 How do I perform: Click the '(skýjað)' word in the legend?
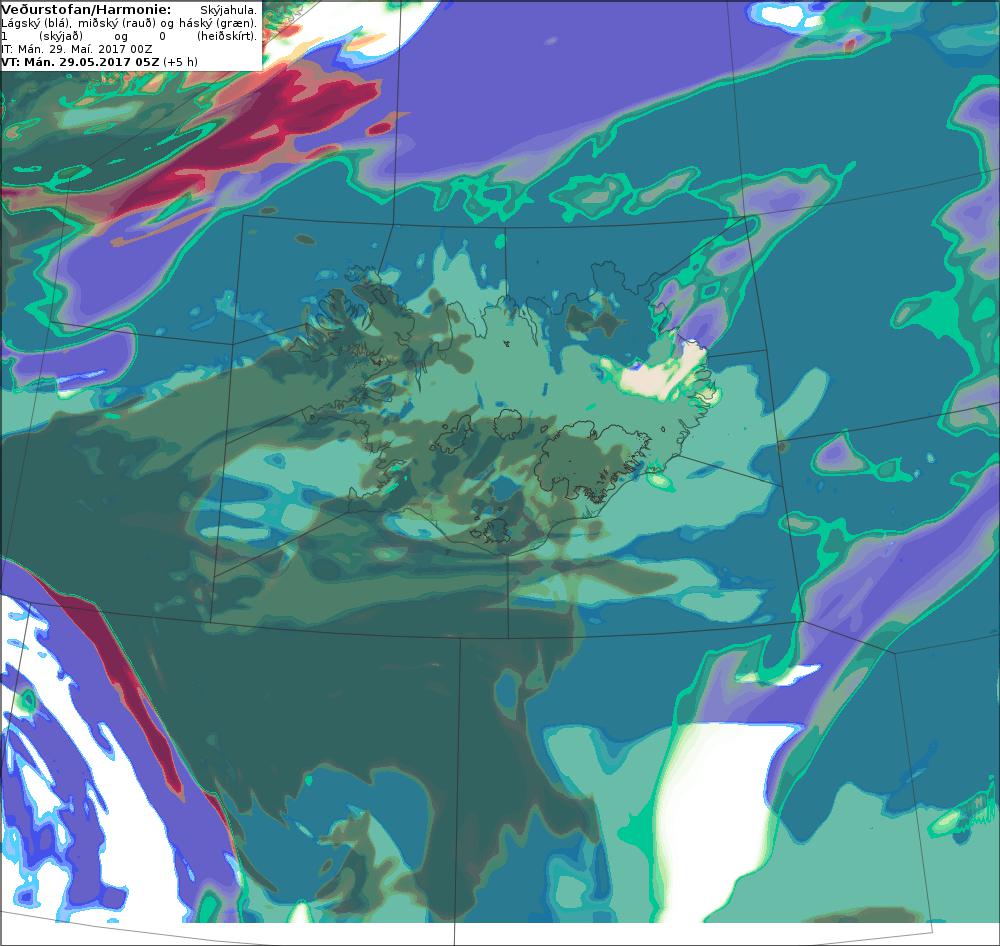(61, 36)
